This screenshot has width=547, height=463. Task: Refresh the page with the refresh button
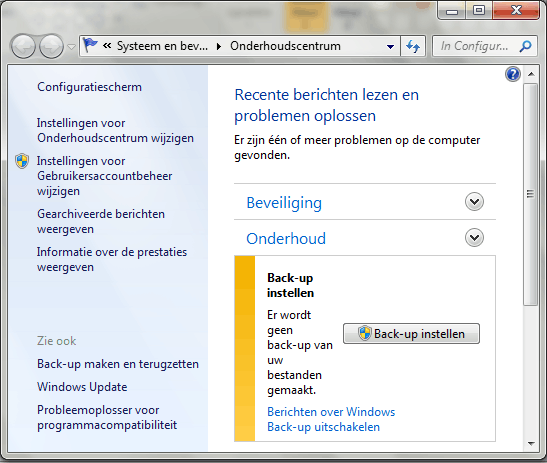tap(413, 46)
